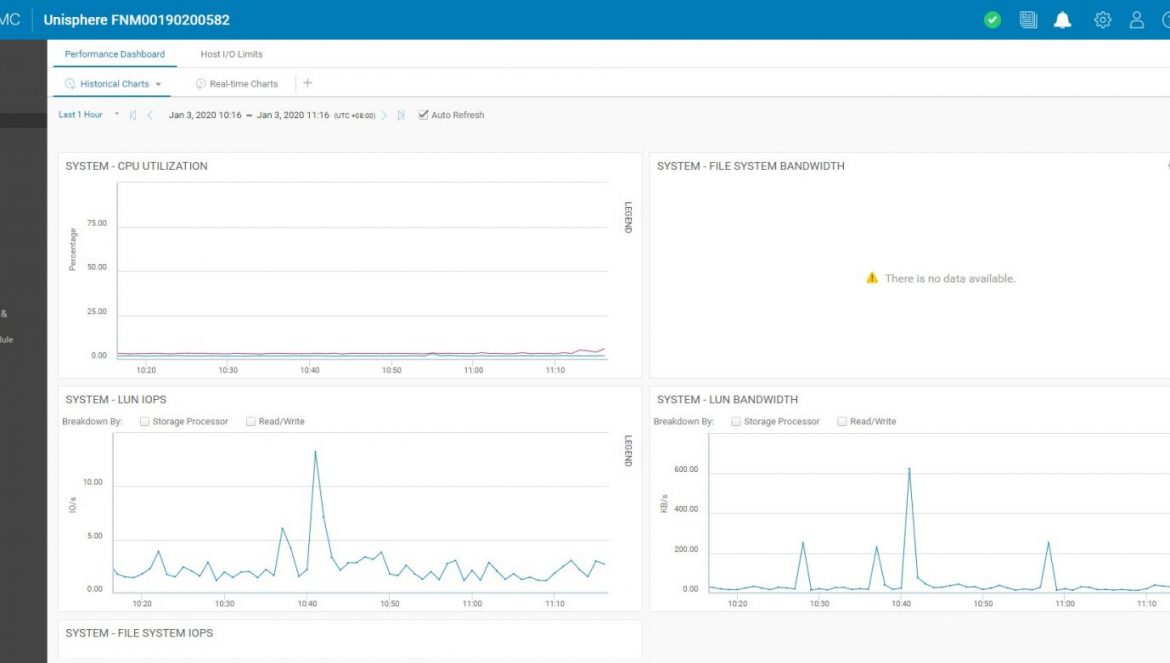The width and height of the screenshot is (1170, 663).
Task: Open the alerts bell icon
Action: click(x=1063, y=20)
